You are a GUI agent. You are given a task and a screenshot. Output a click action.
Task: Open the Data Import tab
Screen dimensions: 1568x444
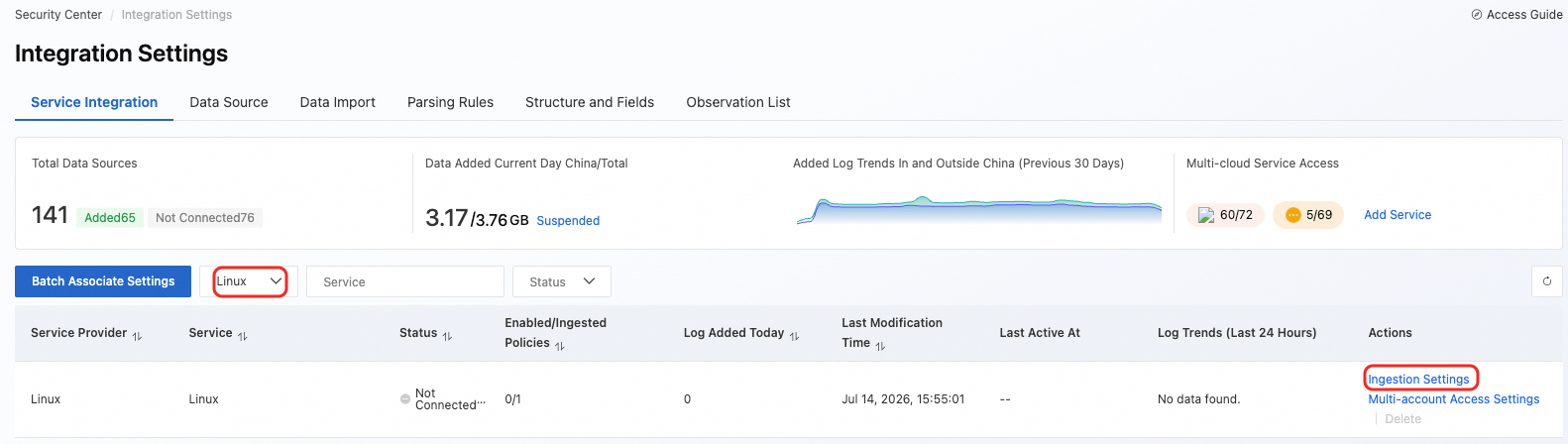click(338, 102)
